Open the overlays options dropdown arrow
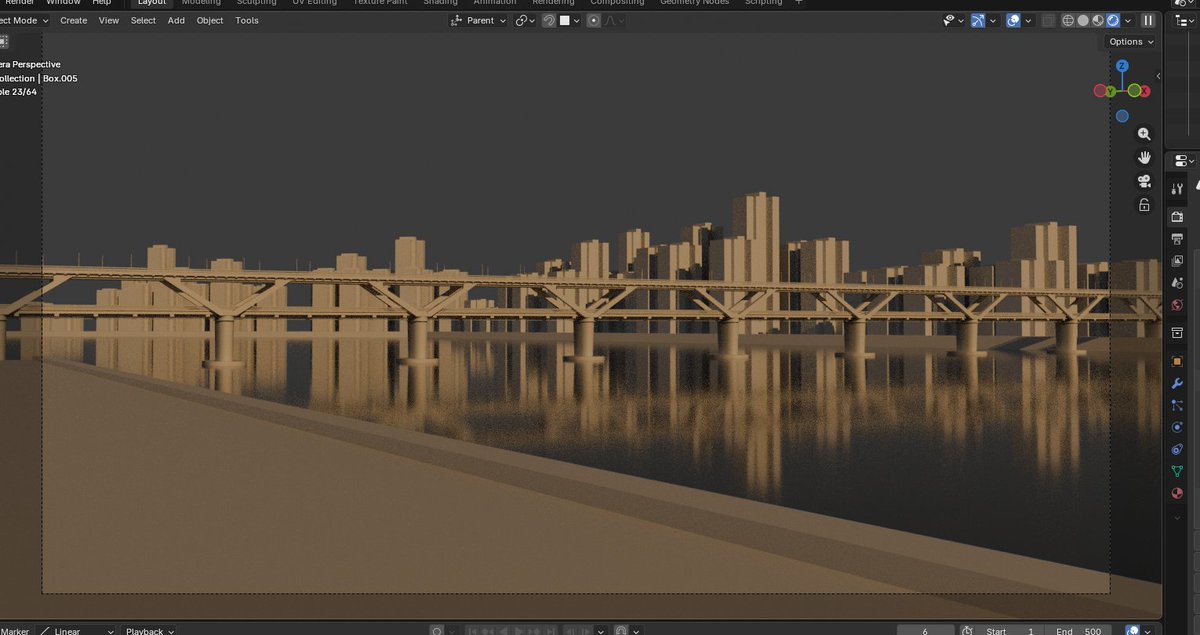 [x=1029, y=20]
